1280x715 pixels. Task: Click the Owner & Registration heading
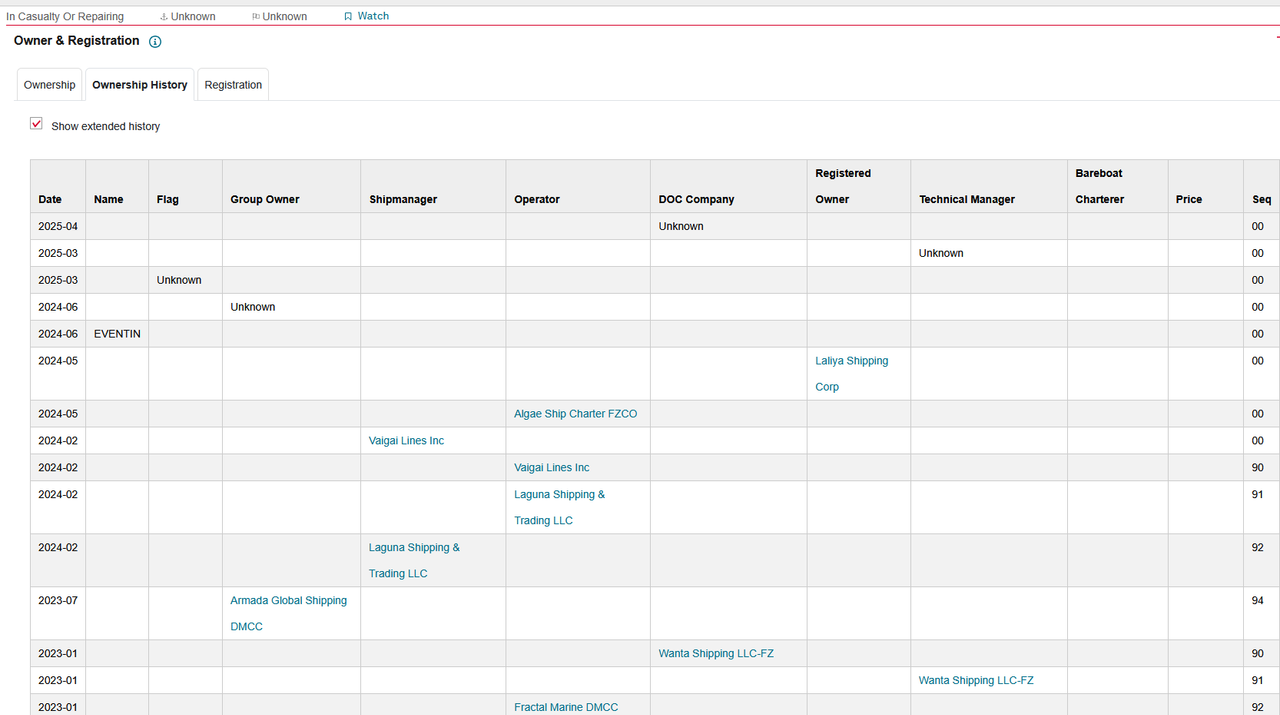(77, 41)
